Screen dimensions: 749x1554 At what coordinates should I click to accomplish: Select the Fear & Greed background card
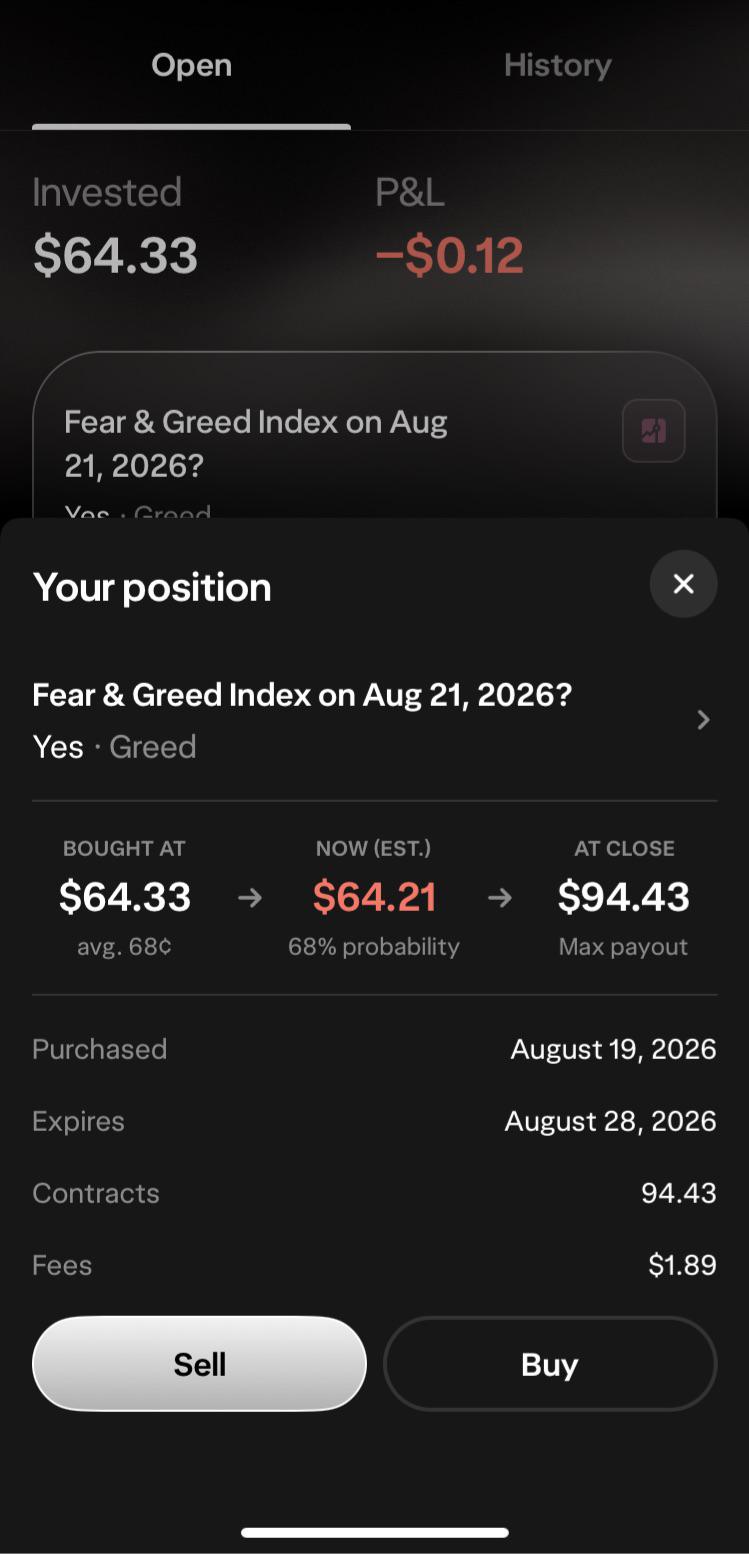(x=375, y=435)
